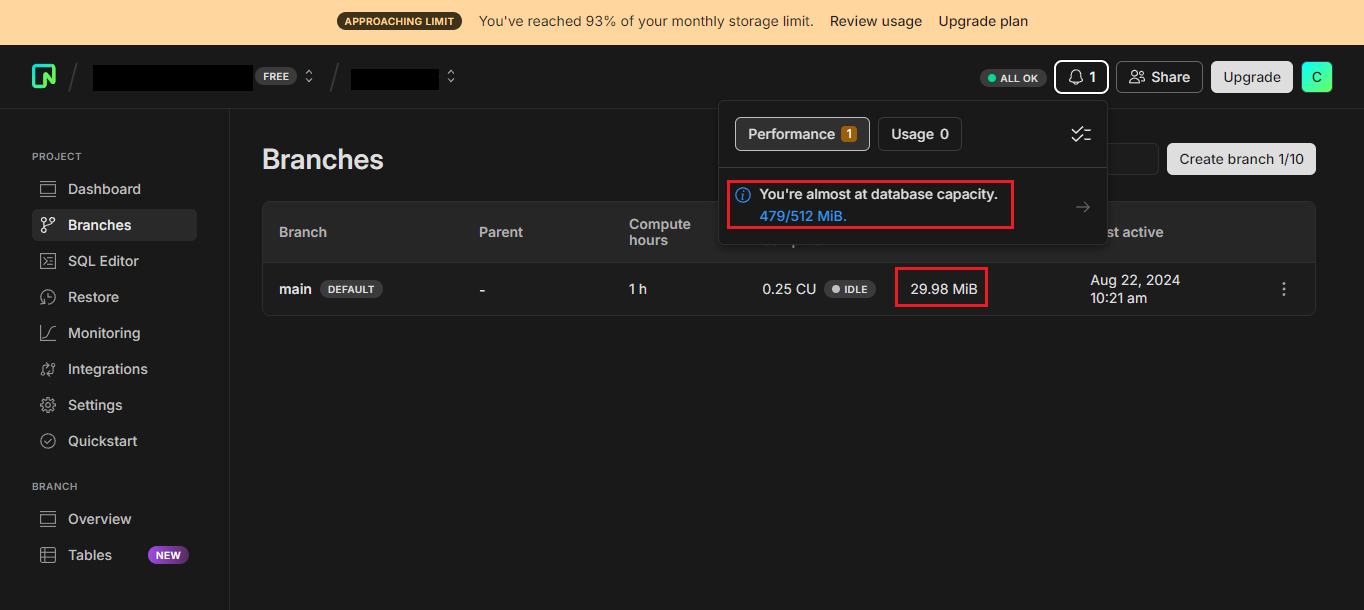Expand the branch selector chevrons in header

[x=451, y=76]
